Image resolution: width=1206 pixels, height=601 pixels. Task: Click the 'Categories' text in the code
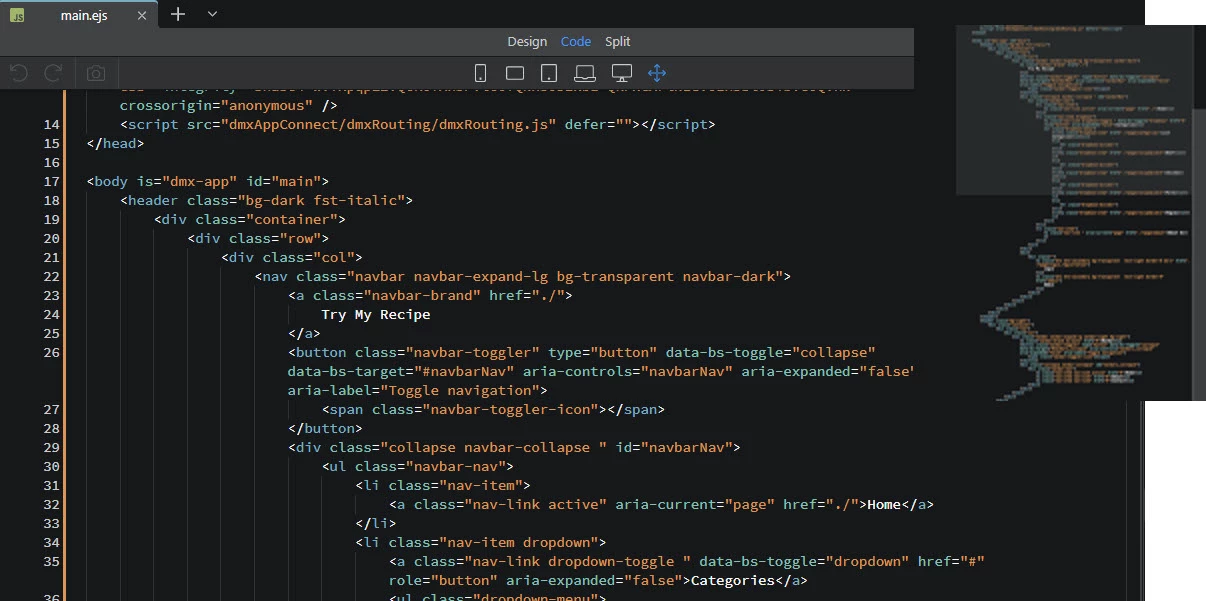click(733, 580)
